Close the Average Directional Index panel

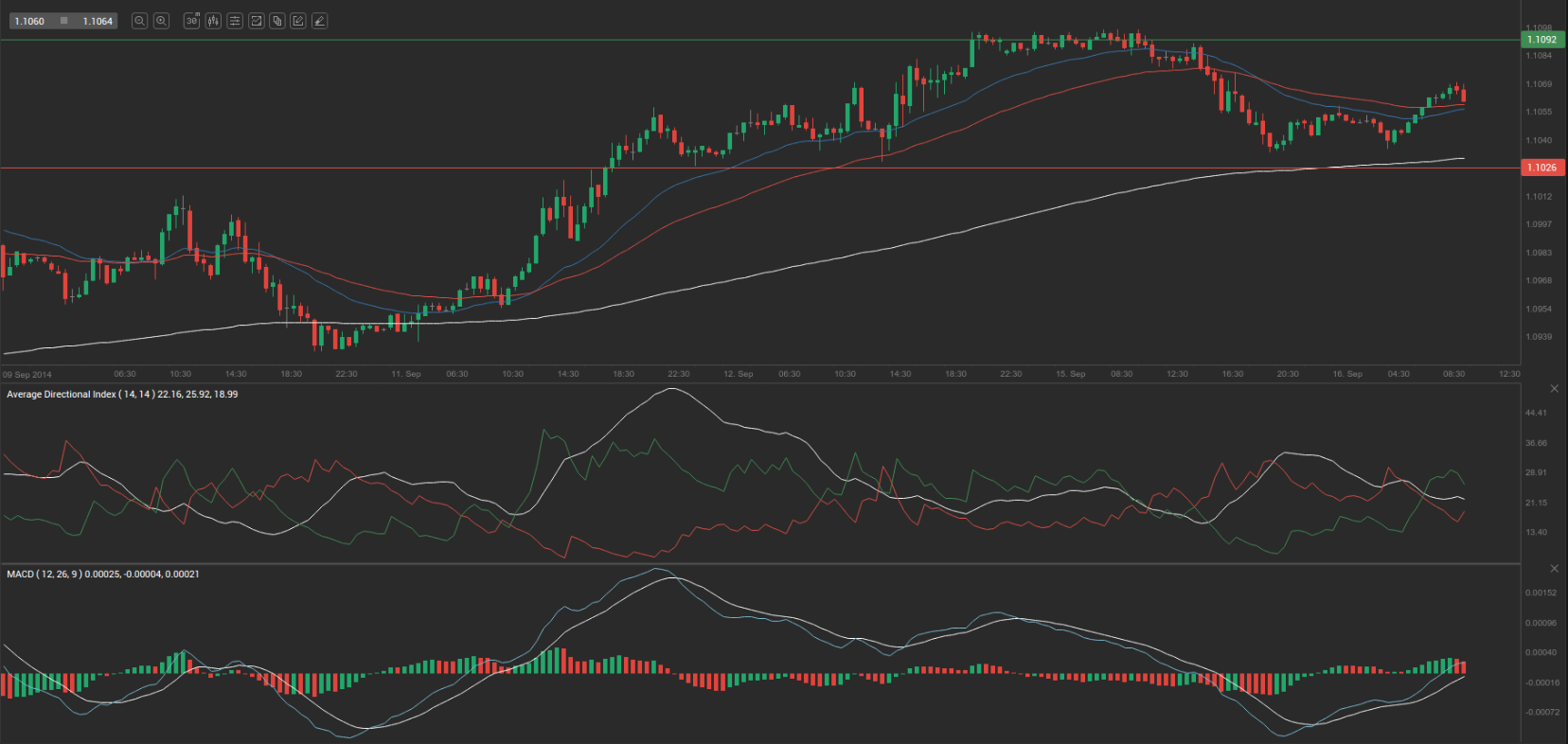pyautogui.click(x=1554, y=389)
